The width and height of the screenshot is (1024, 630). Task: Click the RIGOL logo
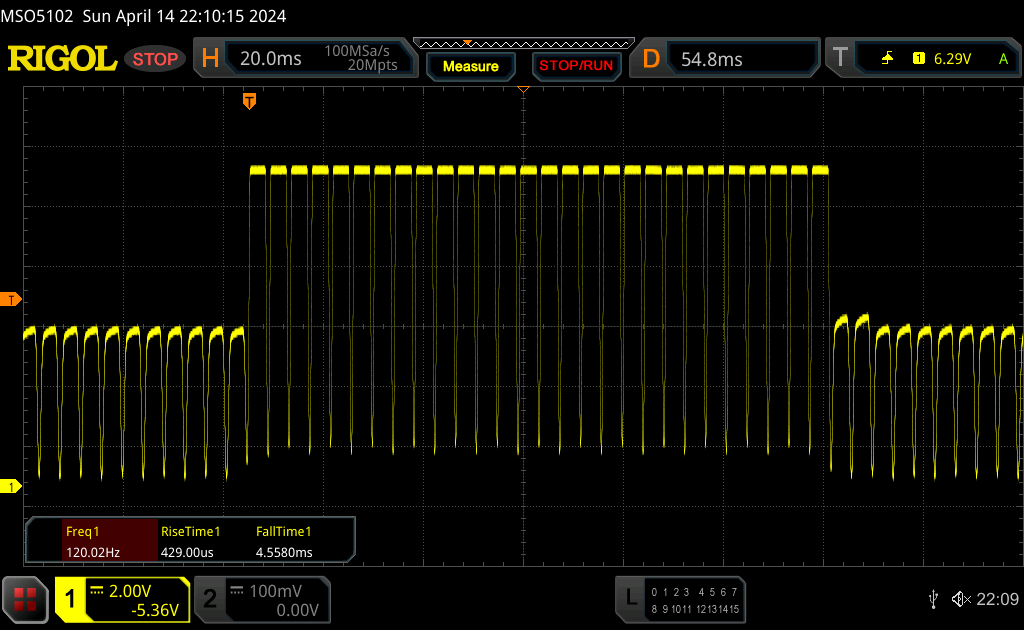point(62,59)
